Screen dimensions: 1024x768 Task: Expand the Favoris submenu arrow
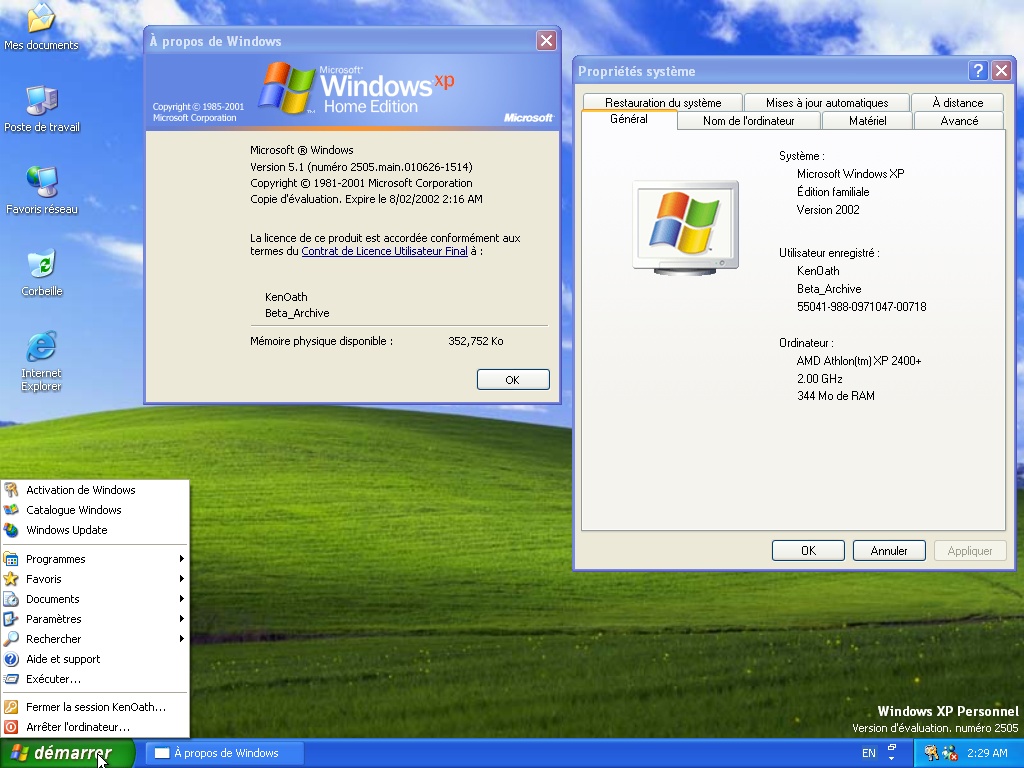pyautogui.click(x=182, y=579)
